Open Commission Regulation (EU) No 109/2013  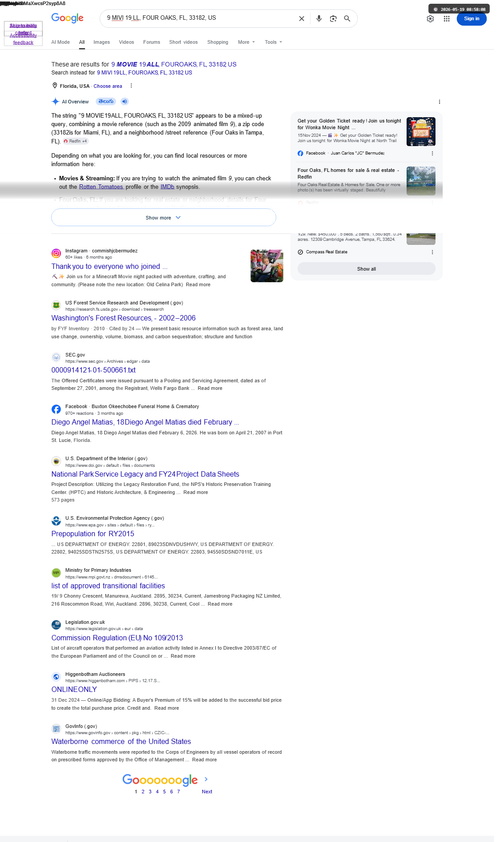(117, 638)
